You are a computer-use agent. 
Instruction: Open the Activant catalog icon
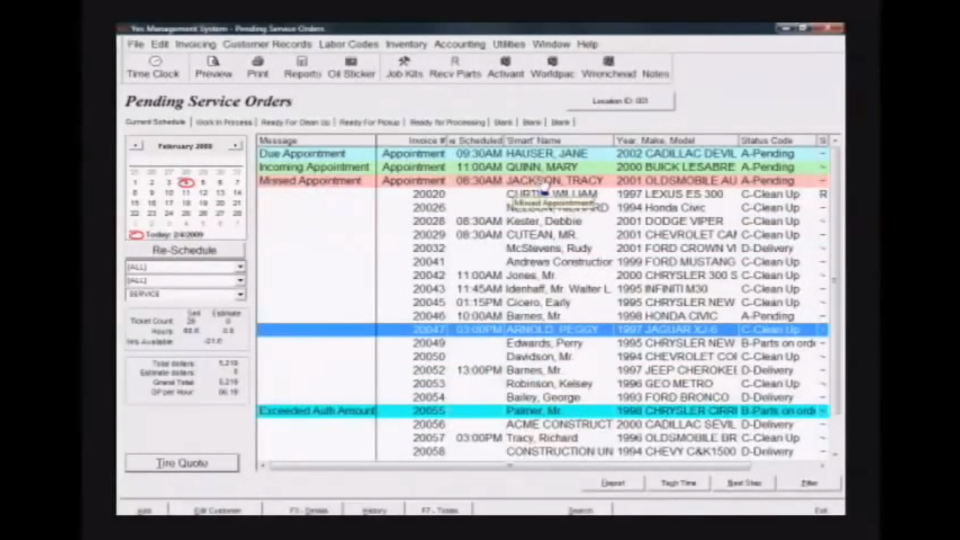(505, 67)
